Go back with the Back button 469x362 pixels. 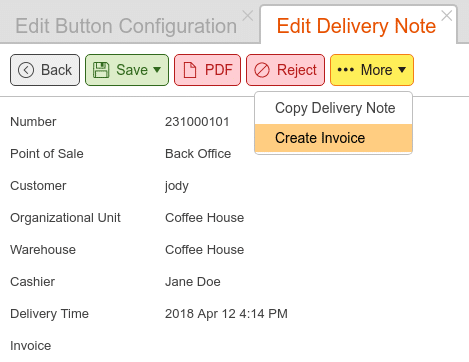click(45, 70)
